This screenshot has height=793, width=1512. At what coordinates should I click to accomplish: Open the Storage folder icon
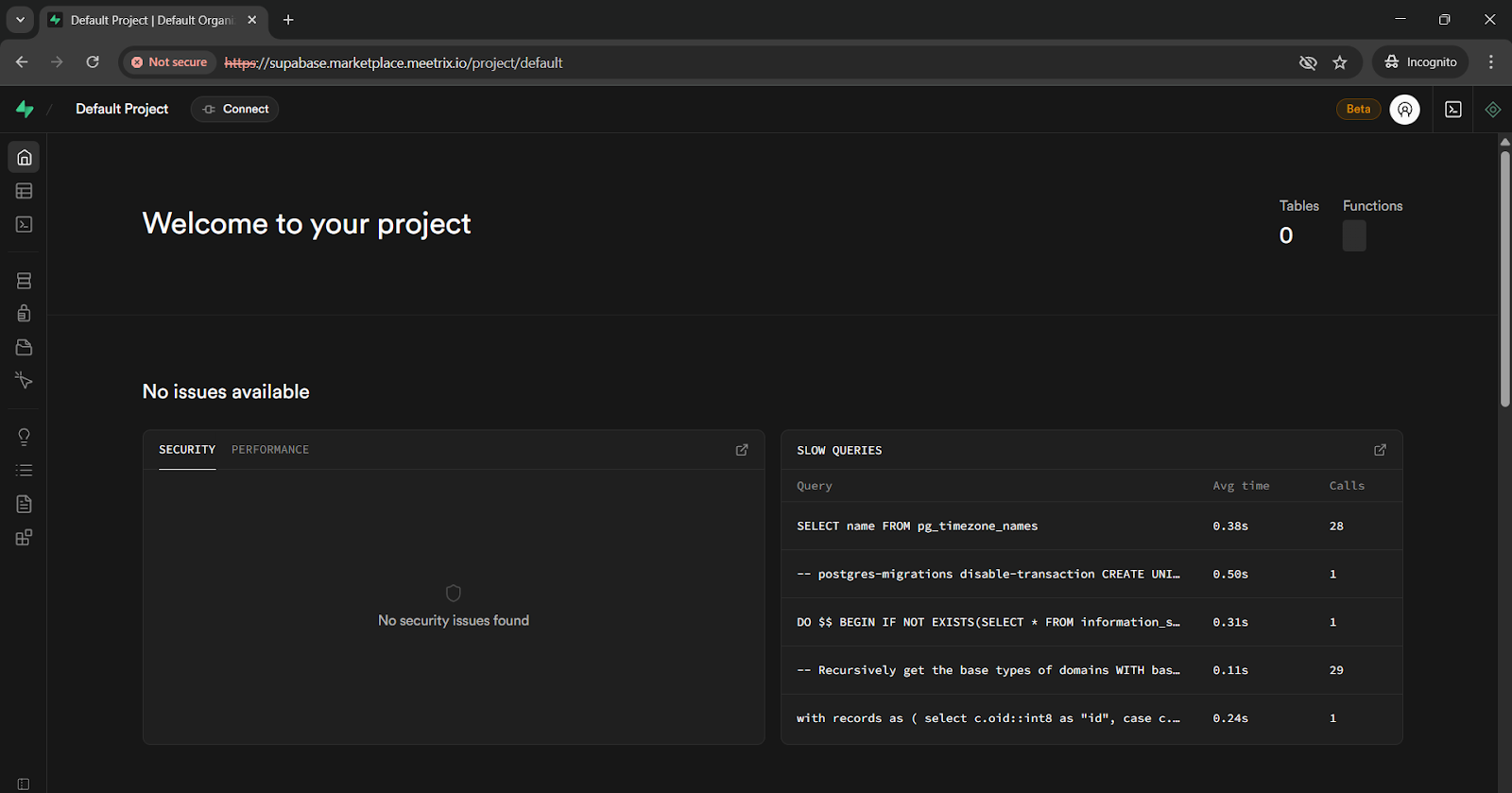[x=25, y=347]
